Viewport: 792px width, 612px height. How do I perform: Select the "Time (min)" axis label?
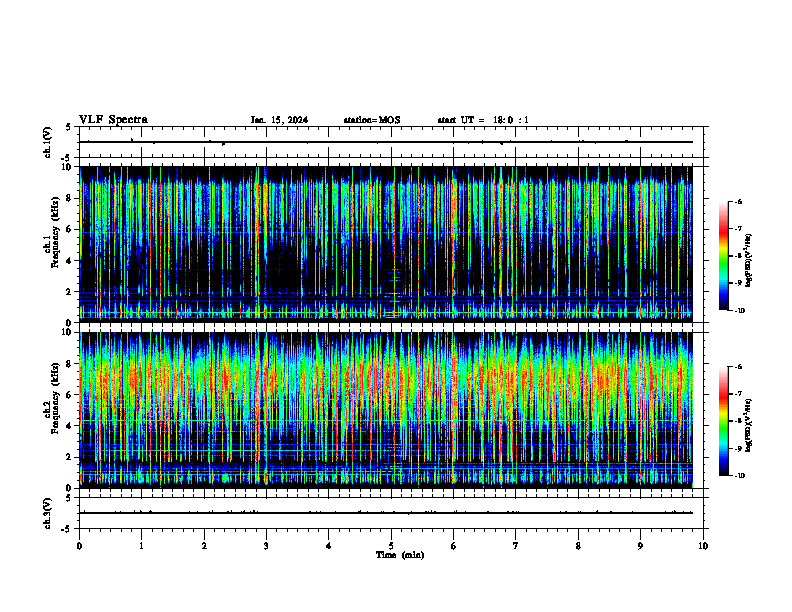click(x=400, y=555)
